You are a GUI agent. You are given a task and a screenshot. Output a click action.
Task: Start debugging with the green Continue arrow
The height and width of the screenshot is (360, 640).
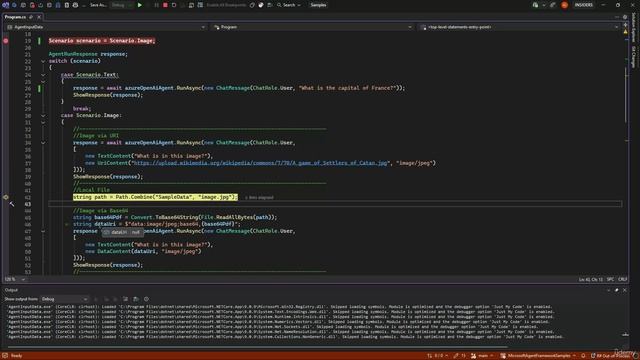coord(140,5)
